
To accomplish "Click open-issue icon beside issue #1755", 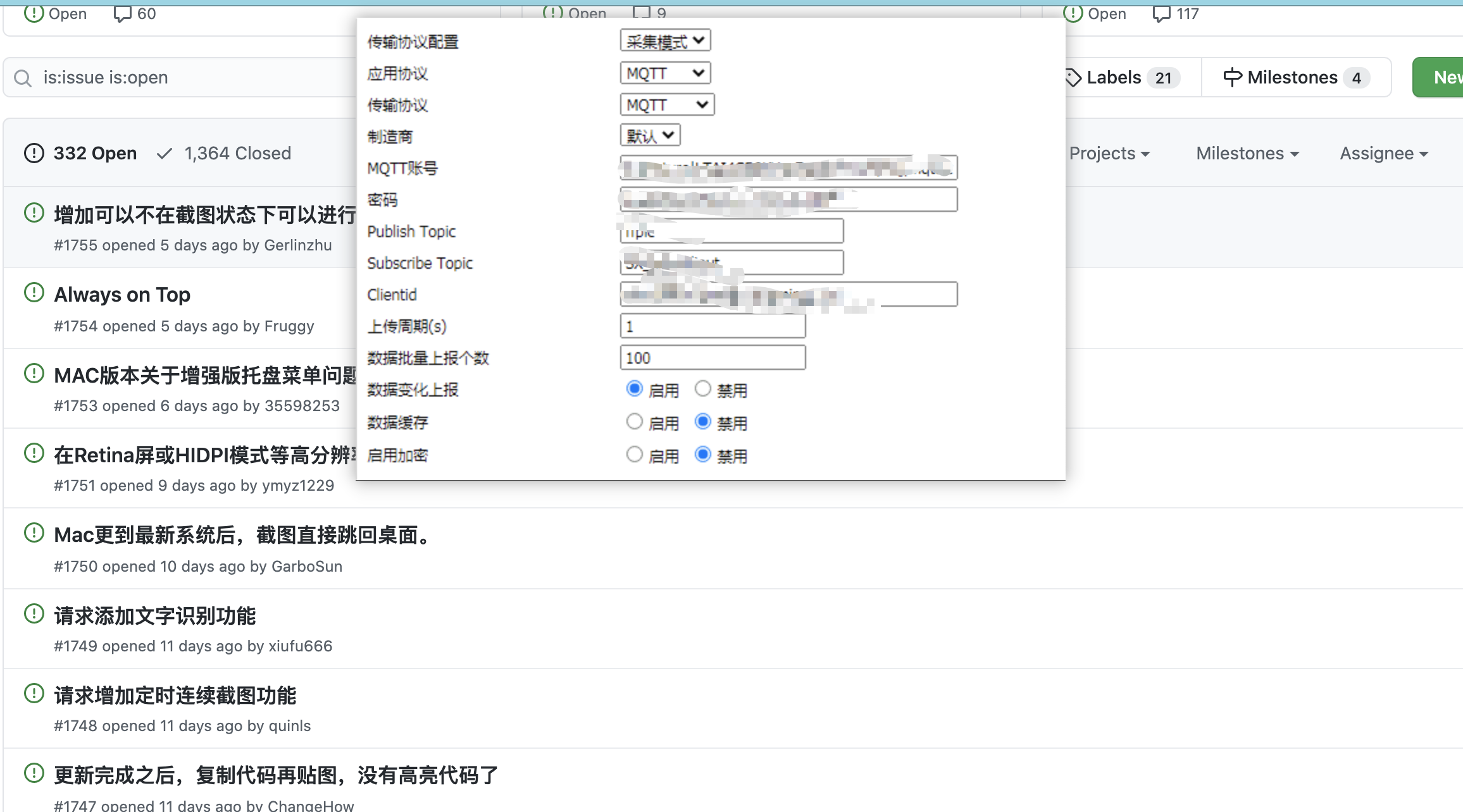I will [34, 212].
